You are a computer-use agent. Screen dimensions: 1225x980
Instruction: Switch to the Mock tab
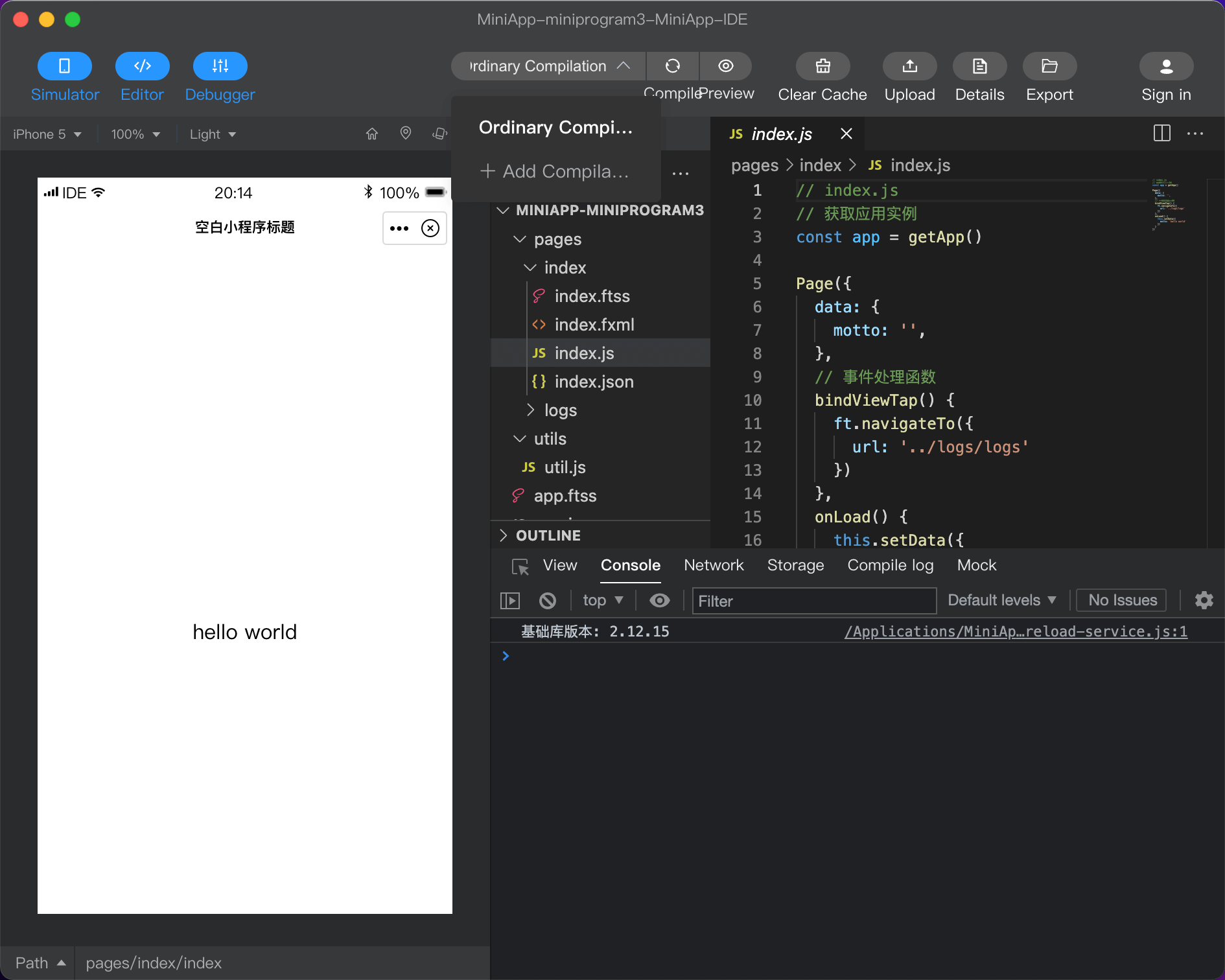pyautogui.click(x=977, y=565)
